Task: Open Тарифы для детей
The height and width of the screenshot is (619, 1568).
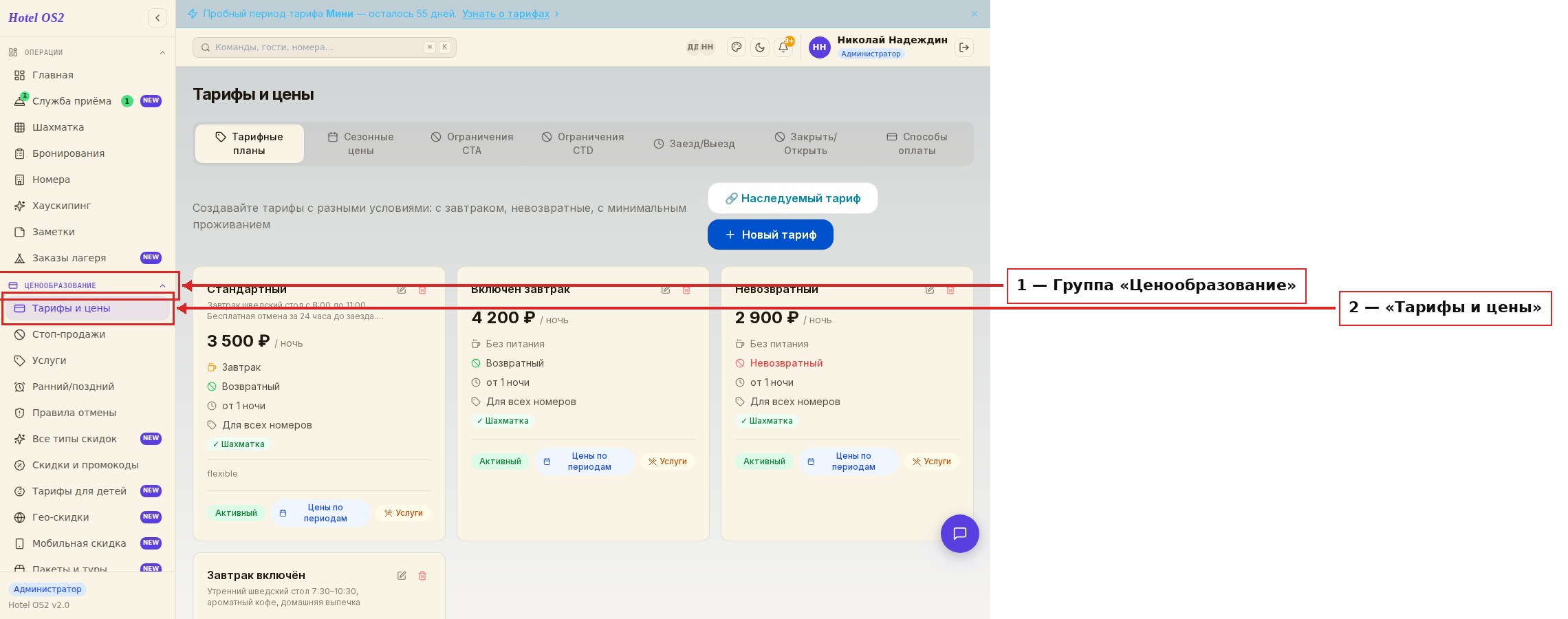Action: pyautogui.click(x=87, y=491)
